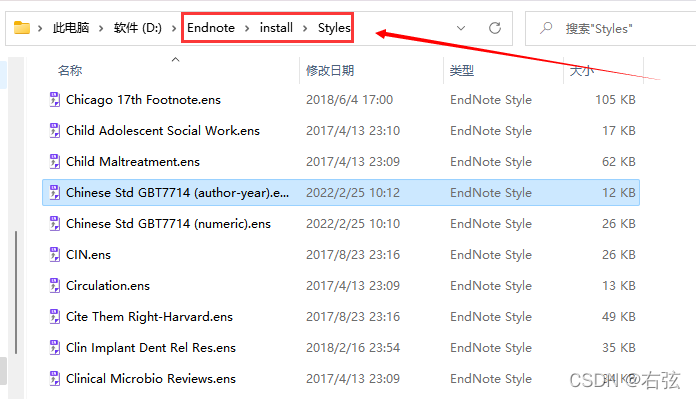Image resolution: width=696 pixels, height=399 pixels.
Task: Sort by the 大小 column header
Action: pos(581,70)
